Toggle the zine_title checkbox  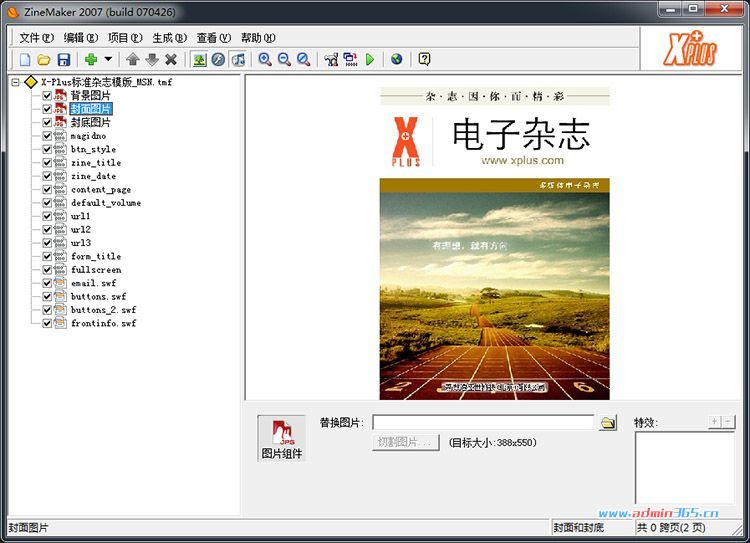47,163
